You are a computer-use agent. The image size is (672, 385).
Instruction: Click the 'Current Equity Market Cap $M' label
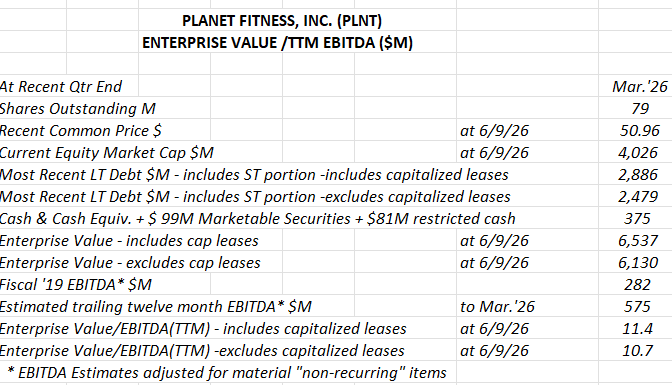107,153
